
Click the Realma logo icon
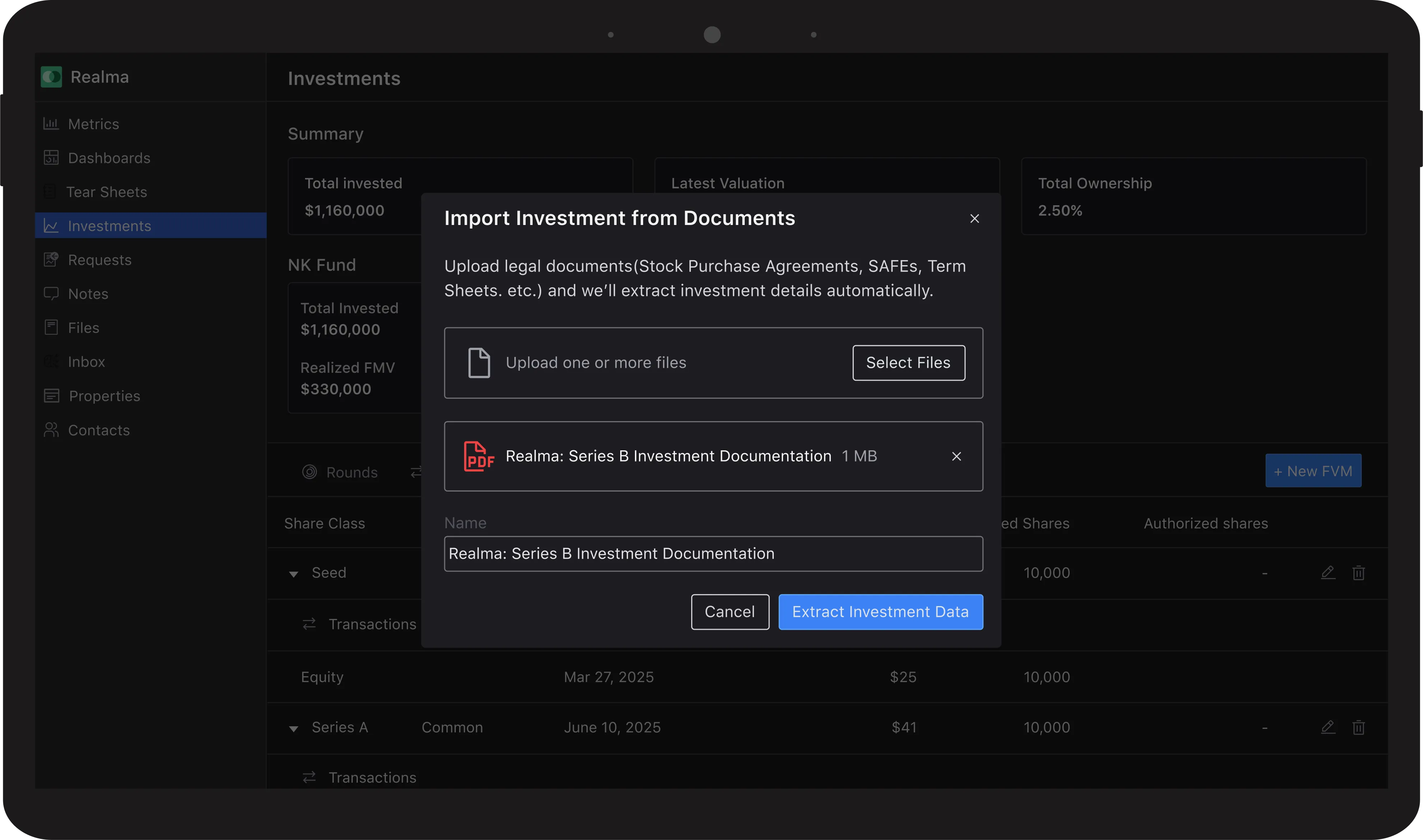(x=52, y=77)
